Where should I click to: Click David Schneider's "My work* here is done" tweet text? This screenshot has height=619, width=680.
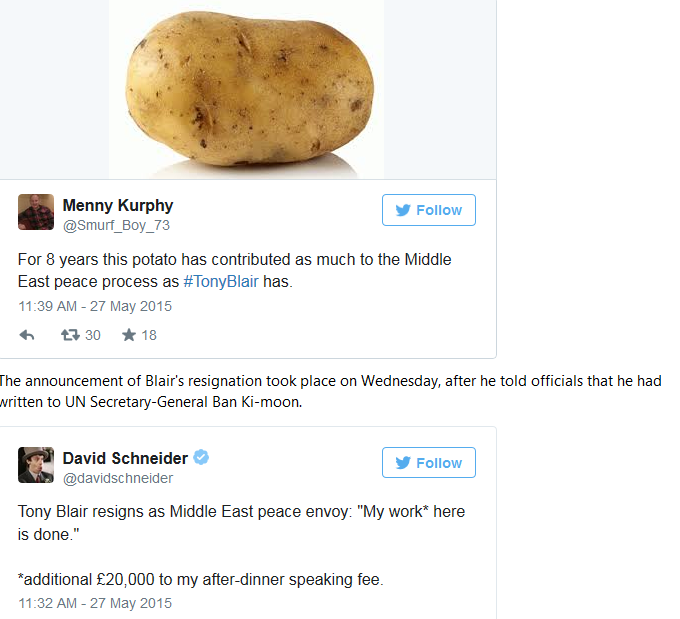pyautogui.click(x=240, y=522)
